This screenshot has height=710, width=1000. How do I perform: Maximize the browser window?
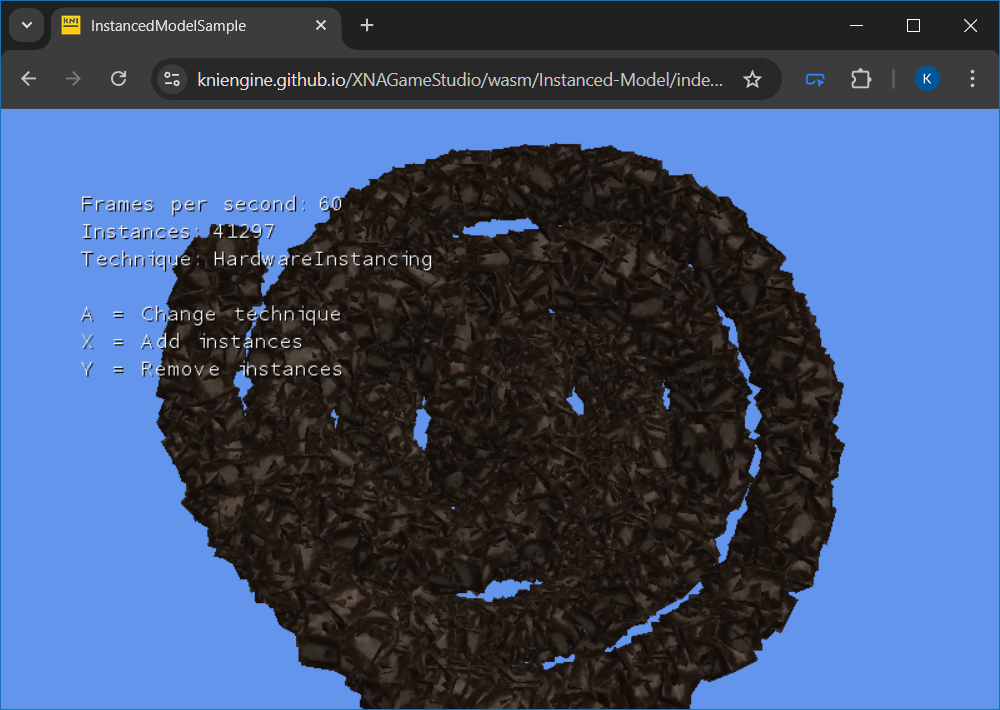point(913,26)
